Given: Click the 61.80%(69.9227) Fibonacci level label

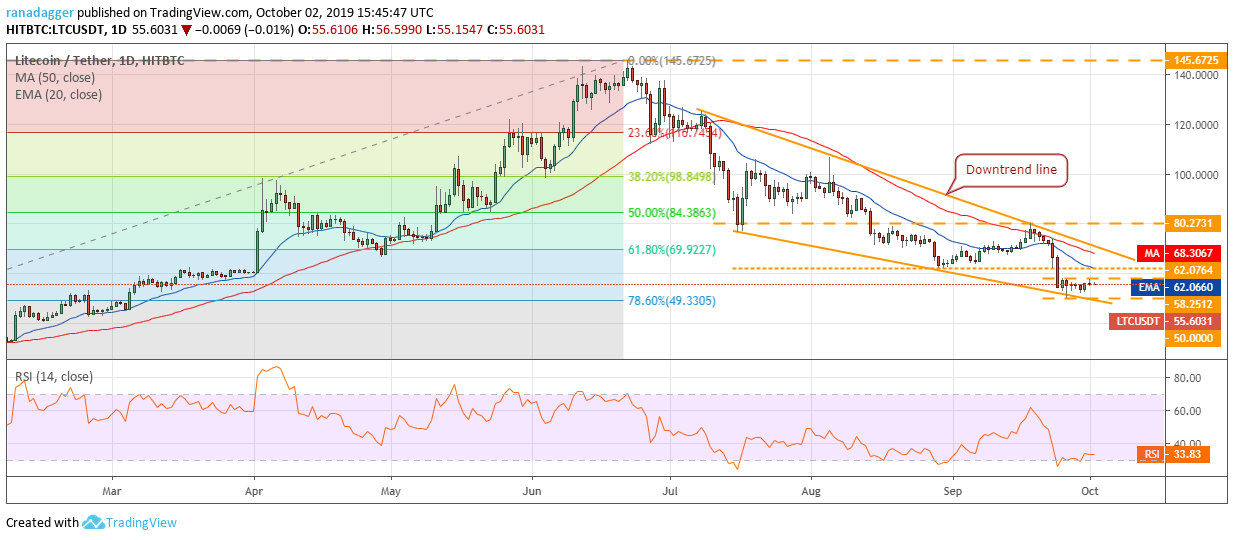Looking at the screenshot, I should coord(671,250).
